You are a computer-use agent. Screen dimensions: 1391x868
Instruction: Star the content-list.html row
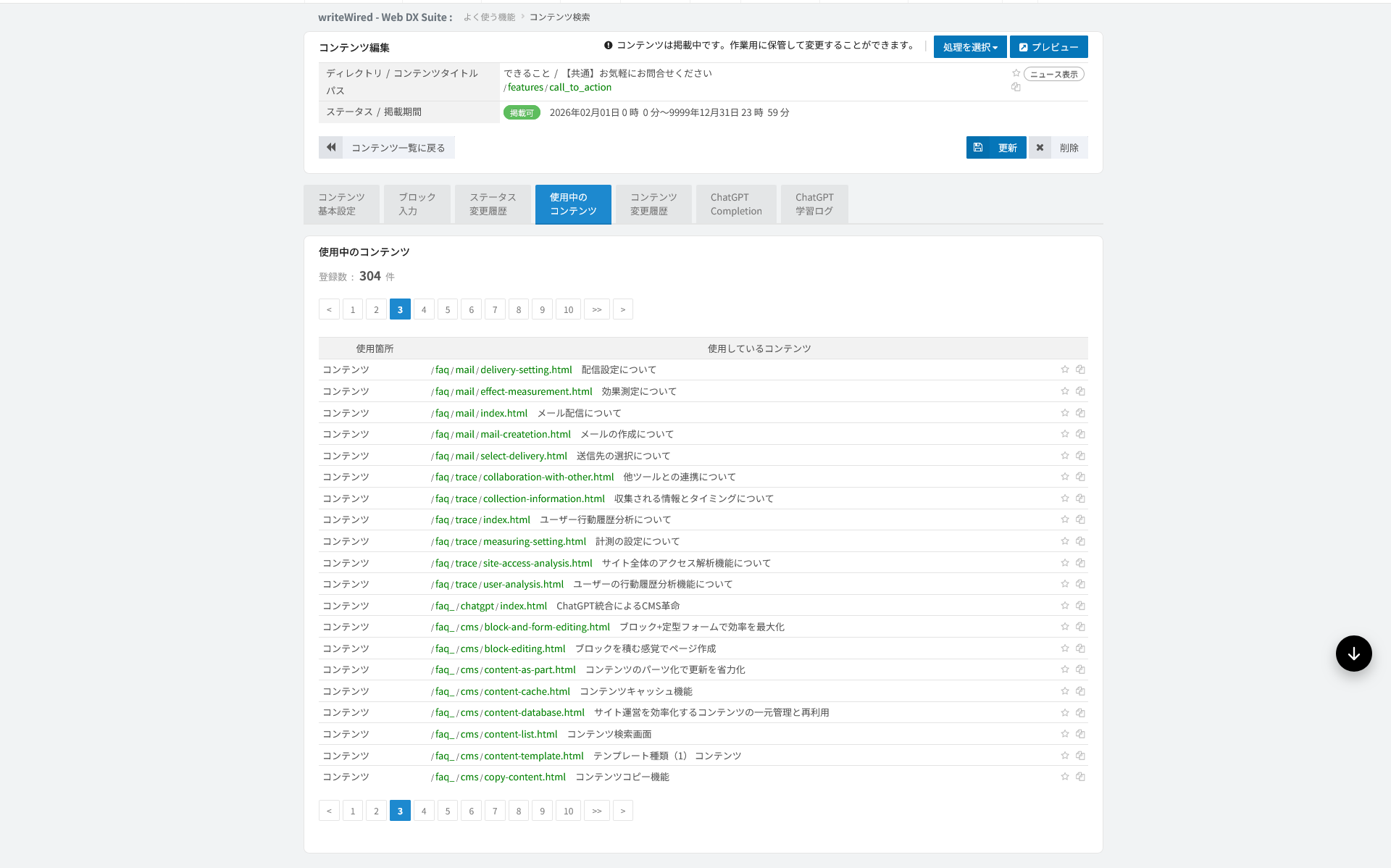pos(1064,734)
